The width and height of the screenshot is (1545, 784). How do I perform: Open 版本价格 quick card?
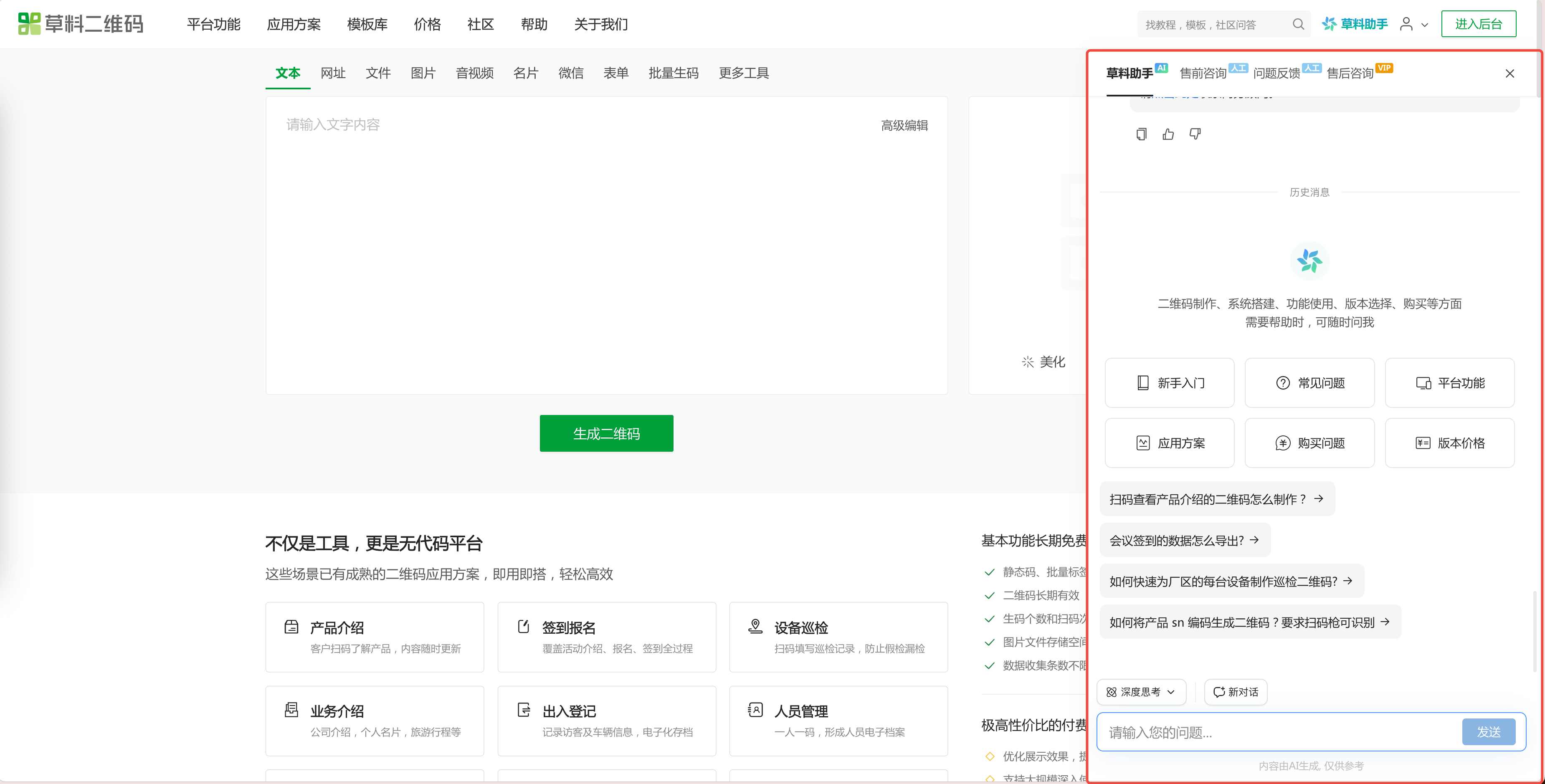click(1450, 443)
